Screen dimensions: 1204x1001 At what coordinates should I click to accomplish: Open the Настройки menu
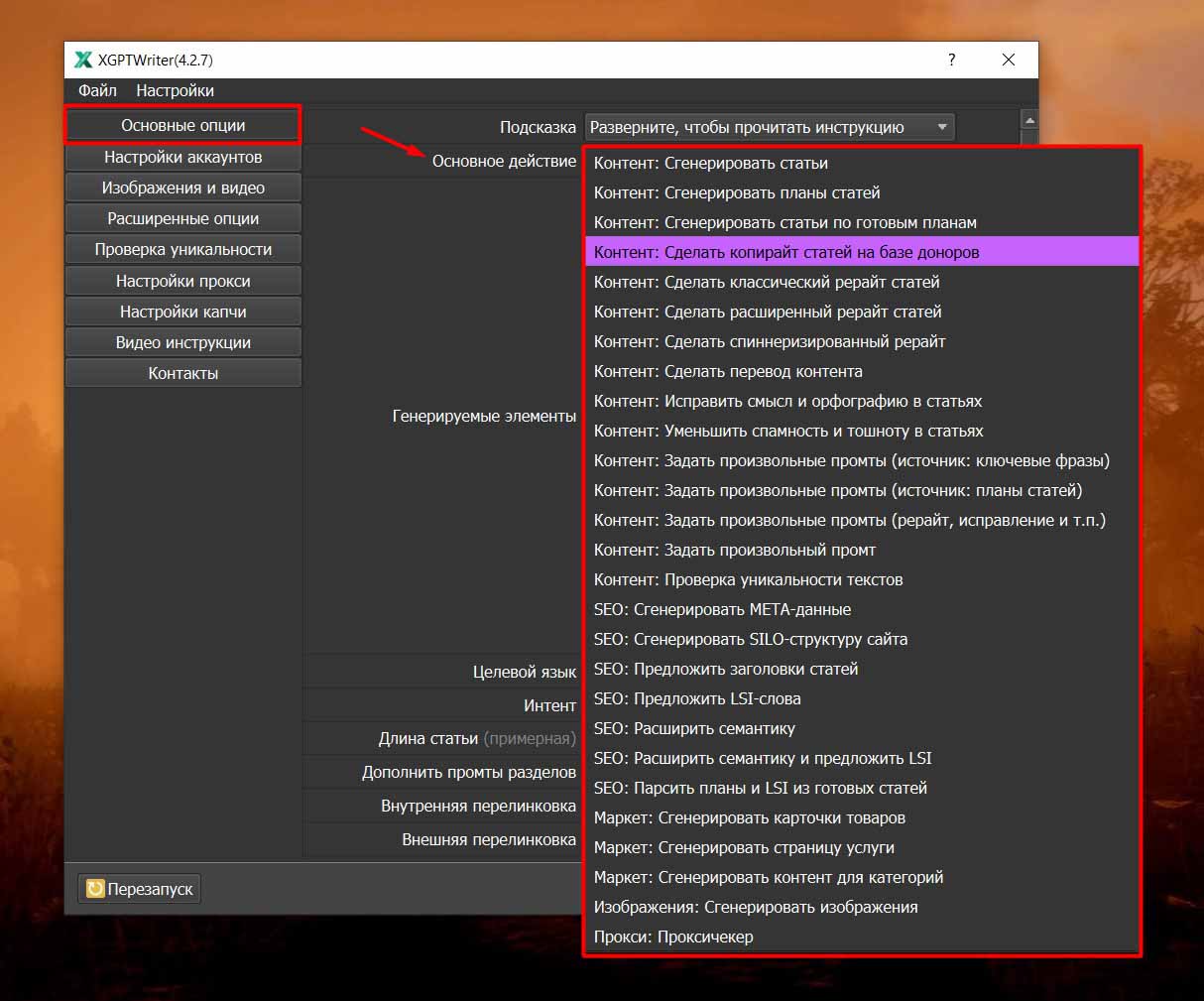coord(175,90)
